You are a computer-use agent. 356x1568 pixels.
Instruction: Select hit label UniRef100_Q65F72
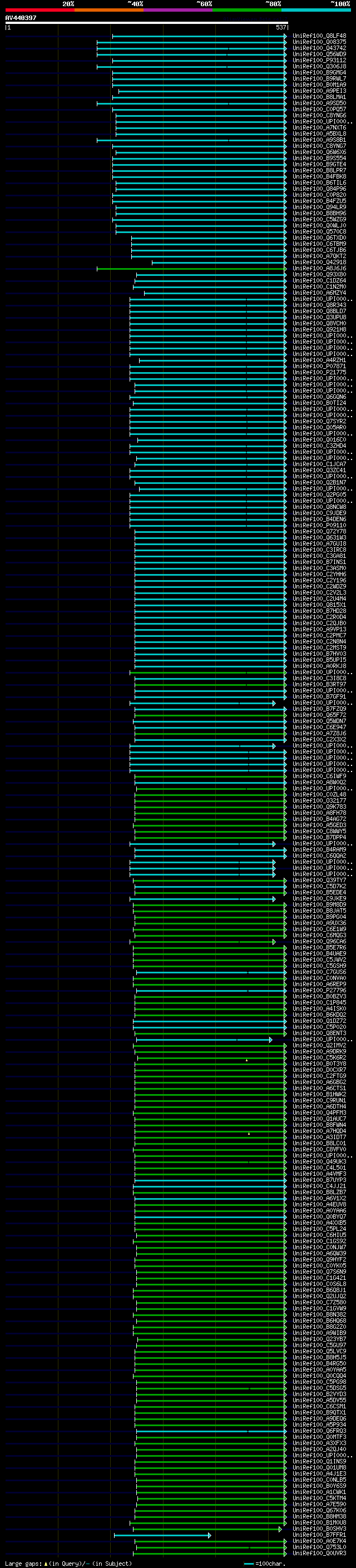click(x=319, y=715)
